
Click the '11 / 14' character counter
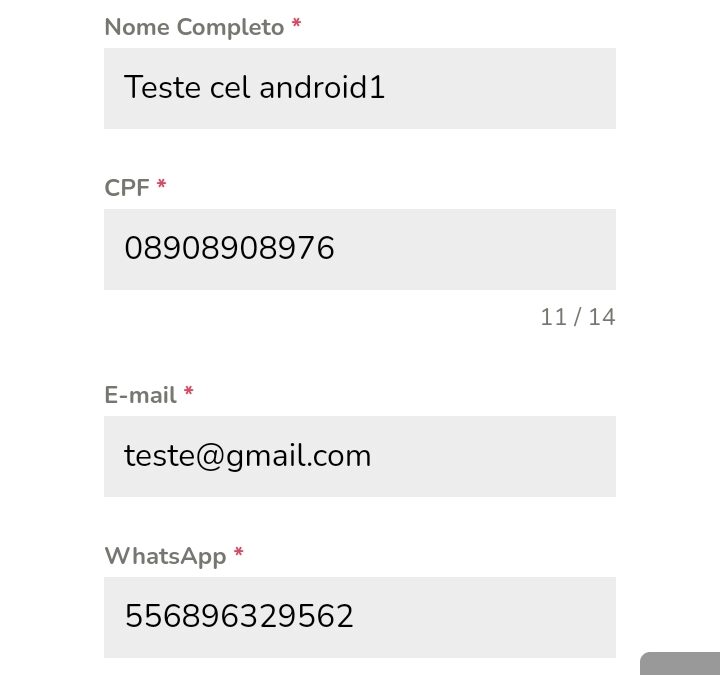[x=578, y=317]
